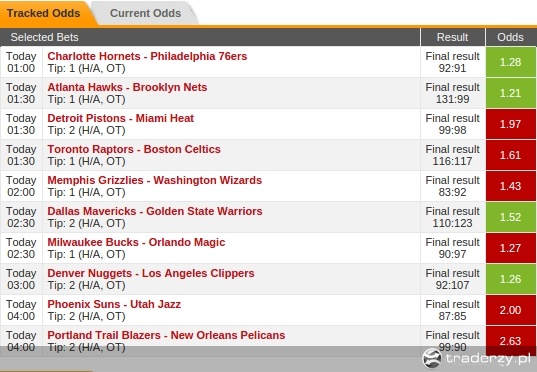Viewport: 537px width, 372px height.
Task: Open Milwaukee Bucks - Orlando Magic match
Action: click(x=136, y=242)
